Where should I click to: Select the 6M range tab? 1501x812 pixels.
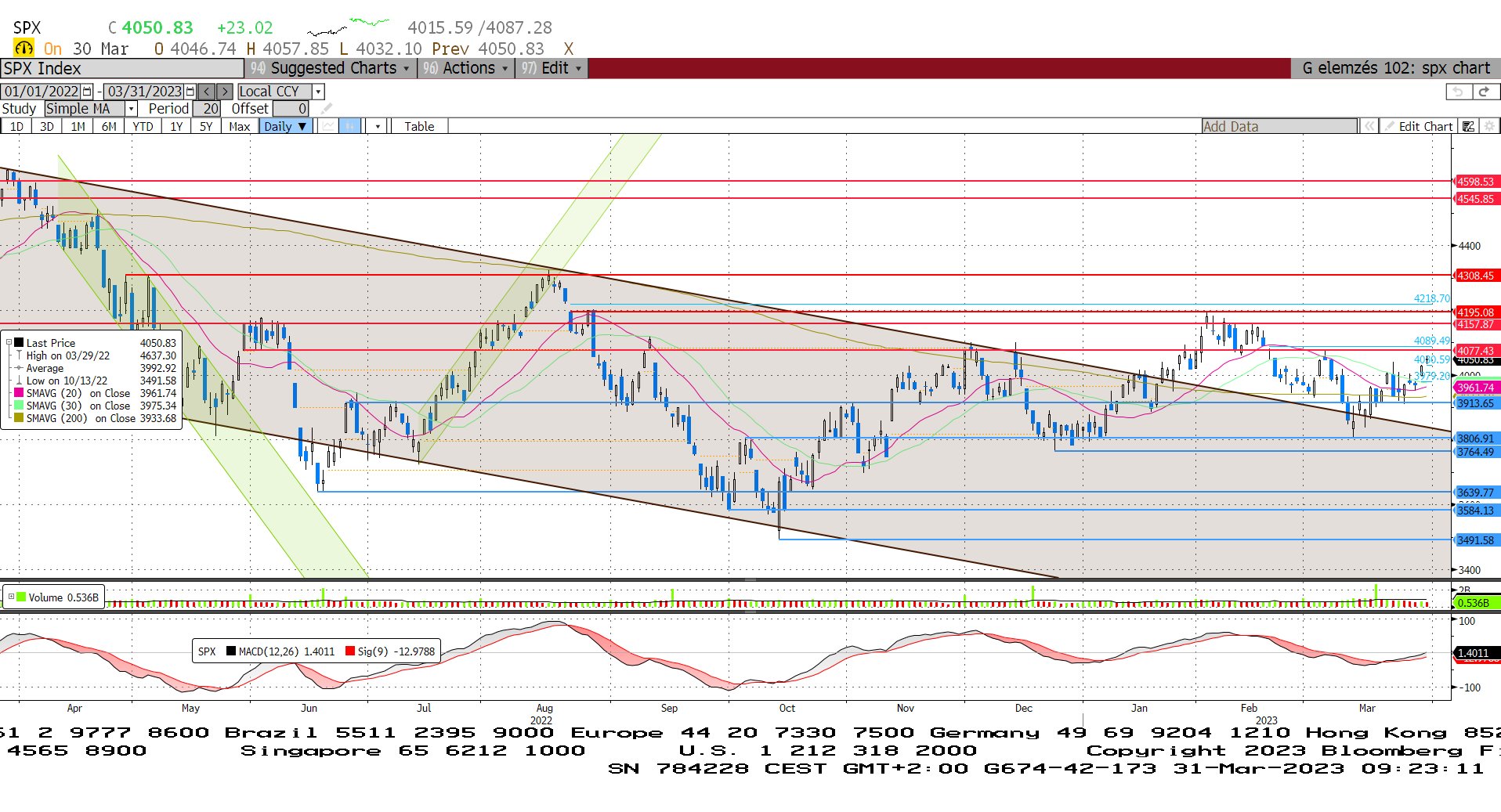(109, 126)
